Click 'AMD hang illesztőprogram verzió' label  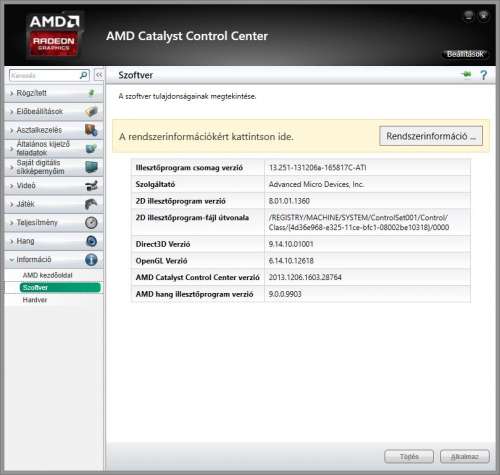(x=194, y=294)
